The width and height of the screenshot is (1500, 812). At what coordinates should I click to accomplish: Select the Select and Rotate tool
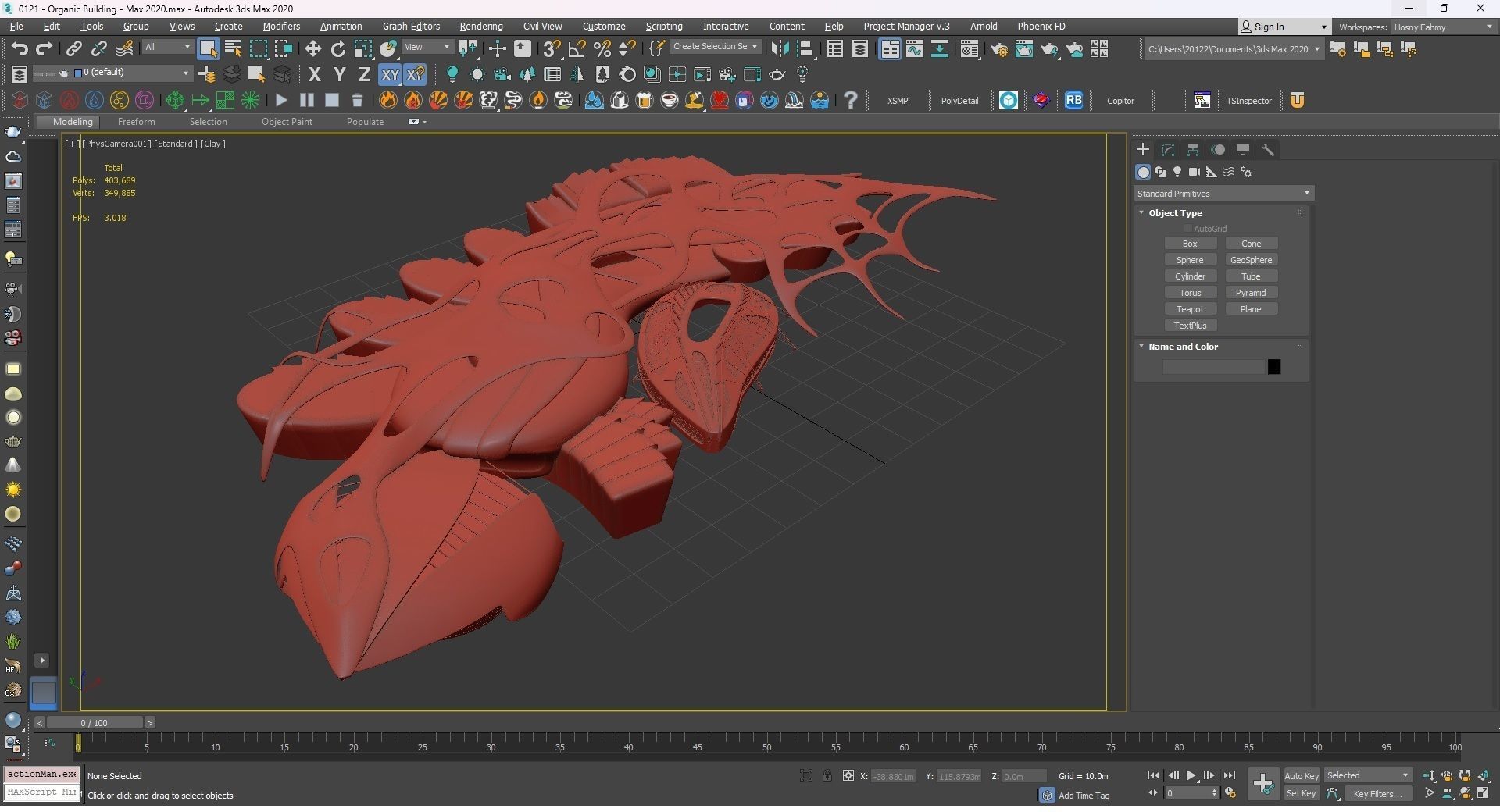pos(337,49)
